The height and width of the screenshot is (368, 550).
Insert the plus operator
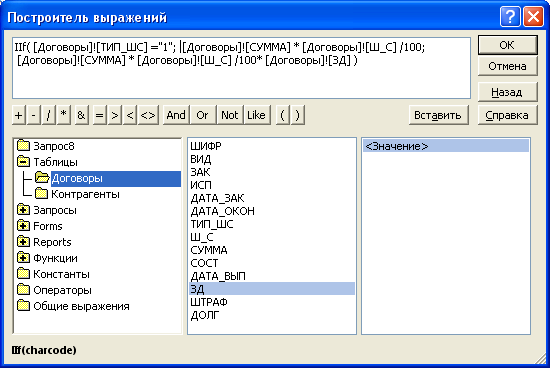[19, 115]
